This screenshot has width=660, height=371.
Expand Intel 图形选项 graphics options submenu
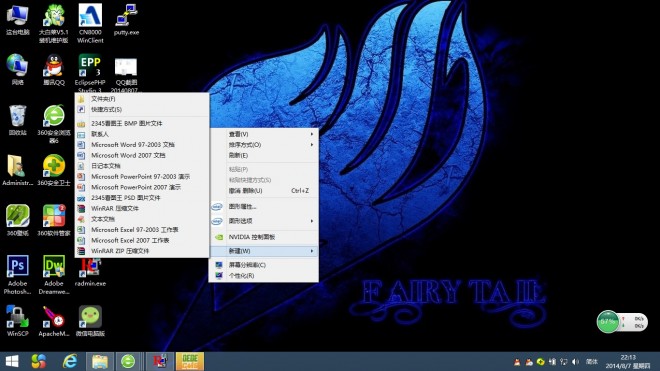click(x=264, y=221)
